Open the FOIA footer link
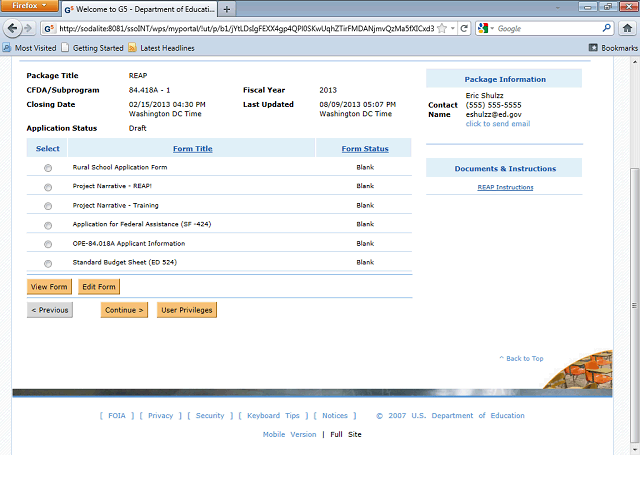 [x=117, y=416]
